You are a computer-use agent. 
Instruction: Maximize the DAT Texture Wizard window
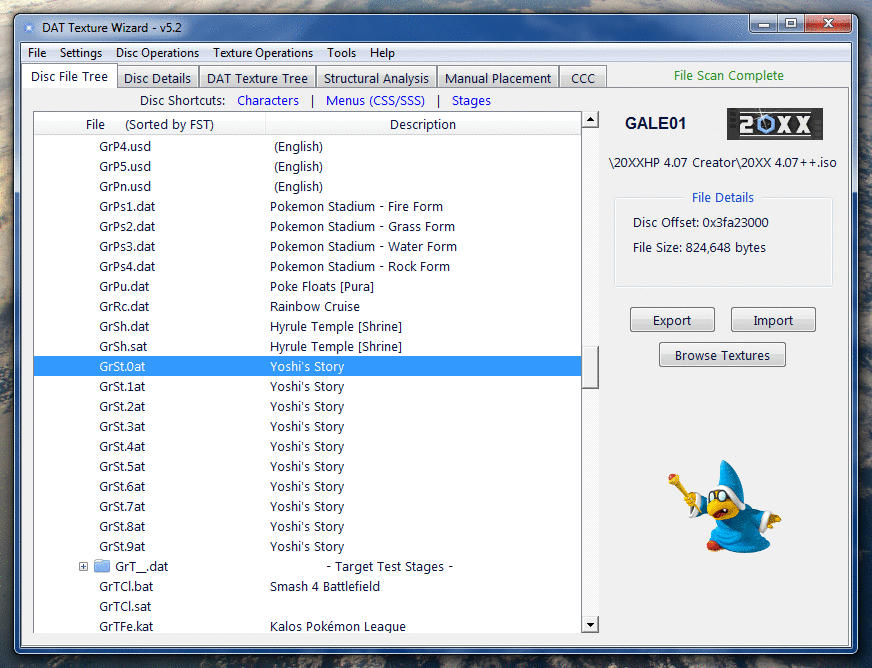791,24
